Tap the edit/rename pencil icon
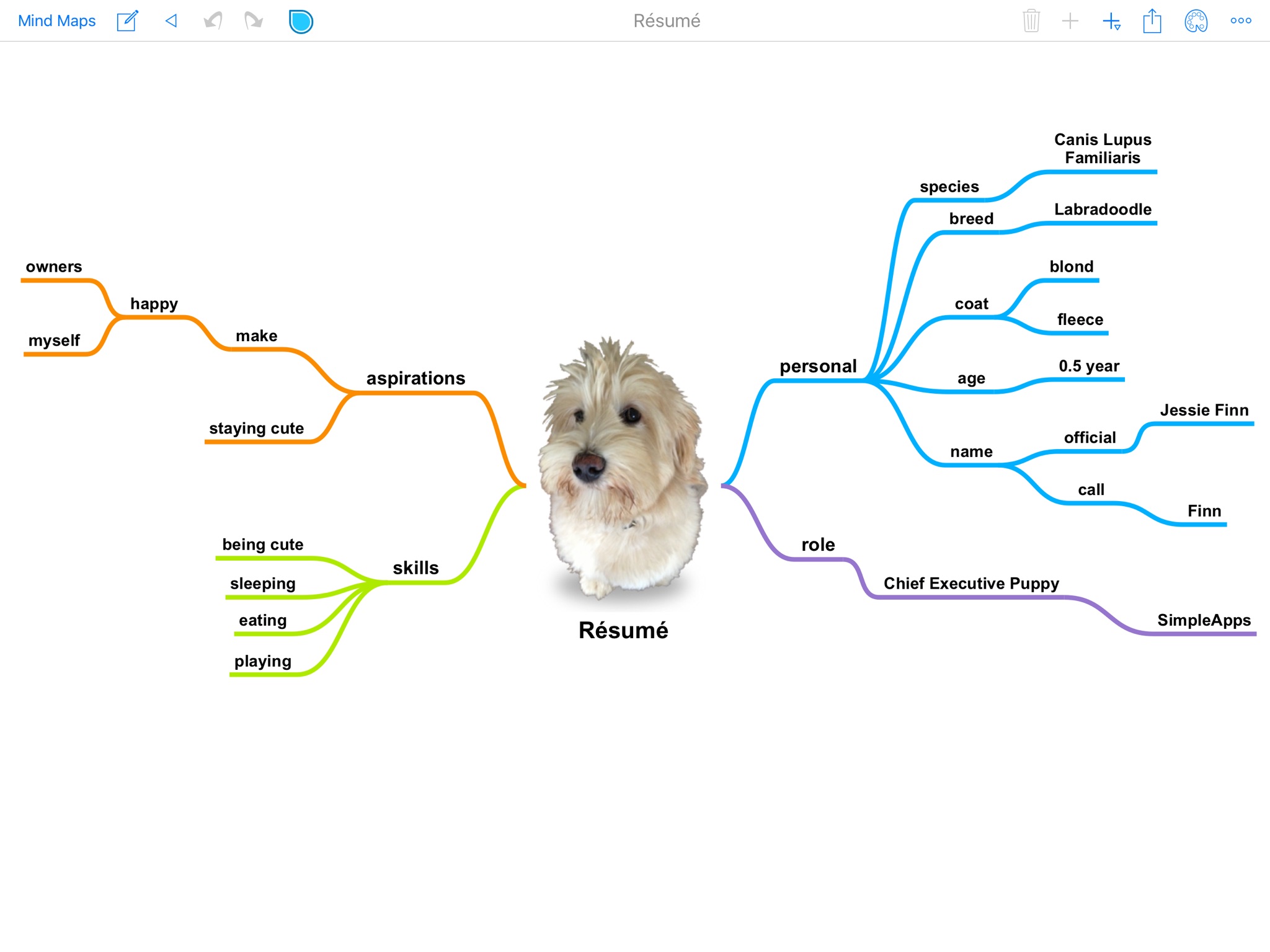The height and width of the screenshot is (952, 1270). click(x=127, y=20)
